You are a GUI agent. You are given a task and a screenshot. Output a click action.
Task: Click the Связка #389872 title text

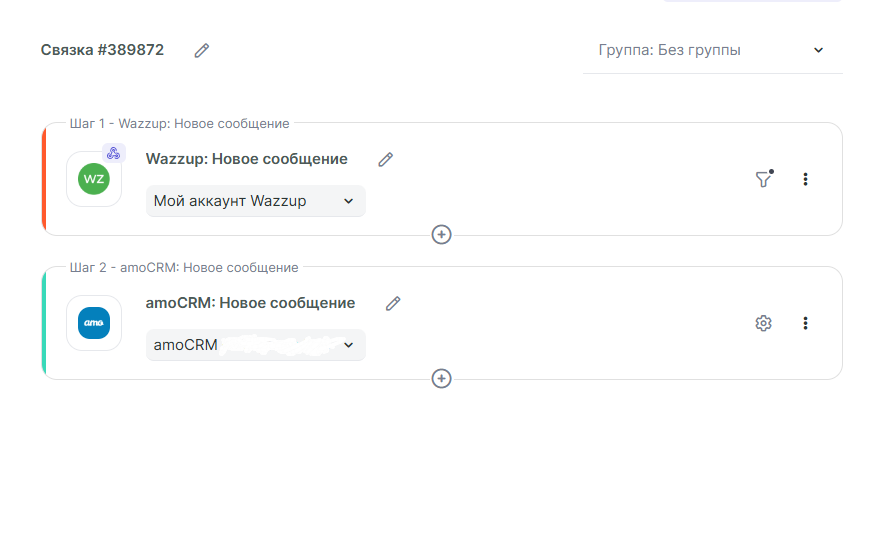(x=102, y=50)
